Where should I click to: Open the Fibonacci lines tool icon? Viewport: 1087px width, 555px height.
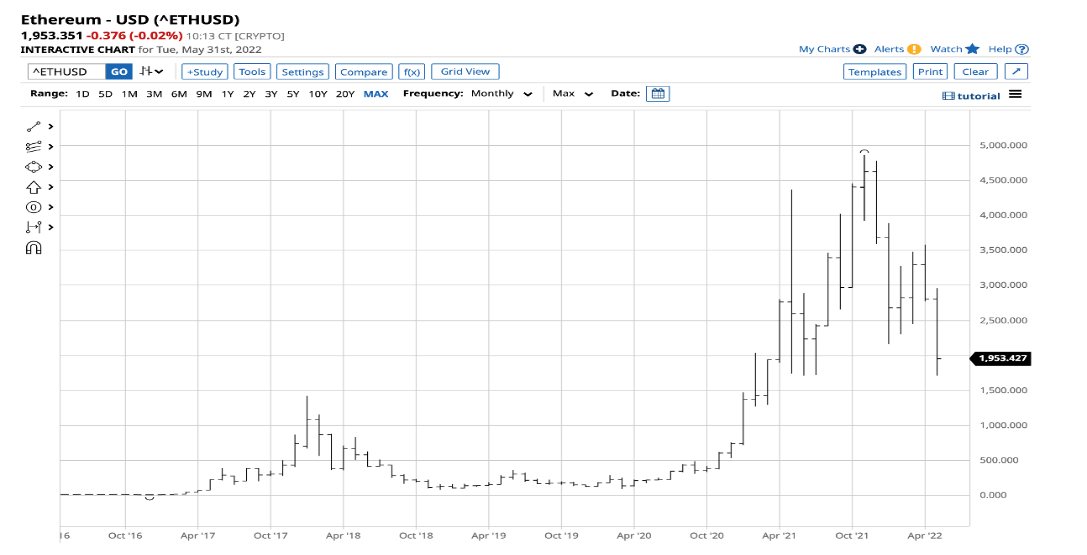(33, 147)
